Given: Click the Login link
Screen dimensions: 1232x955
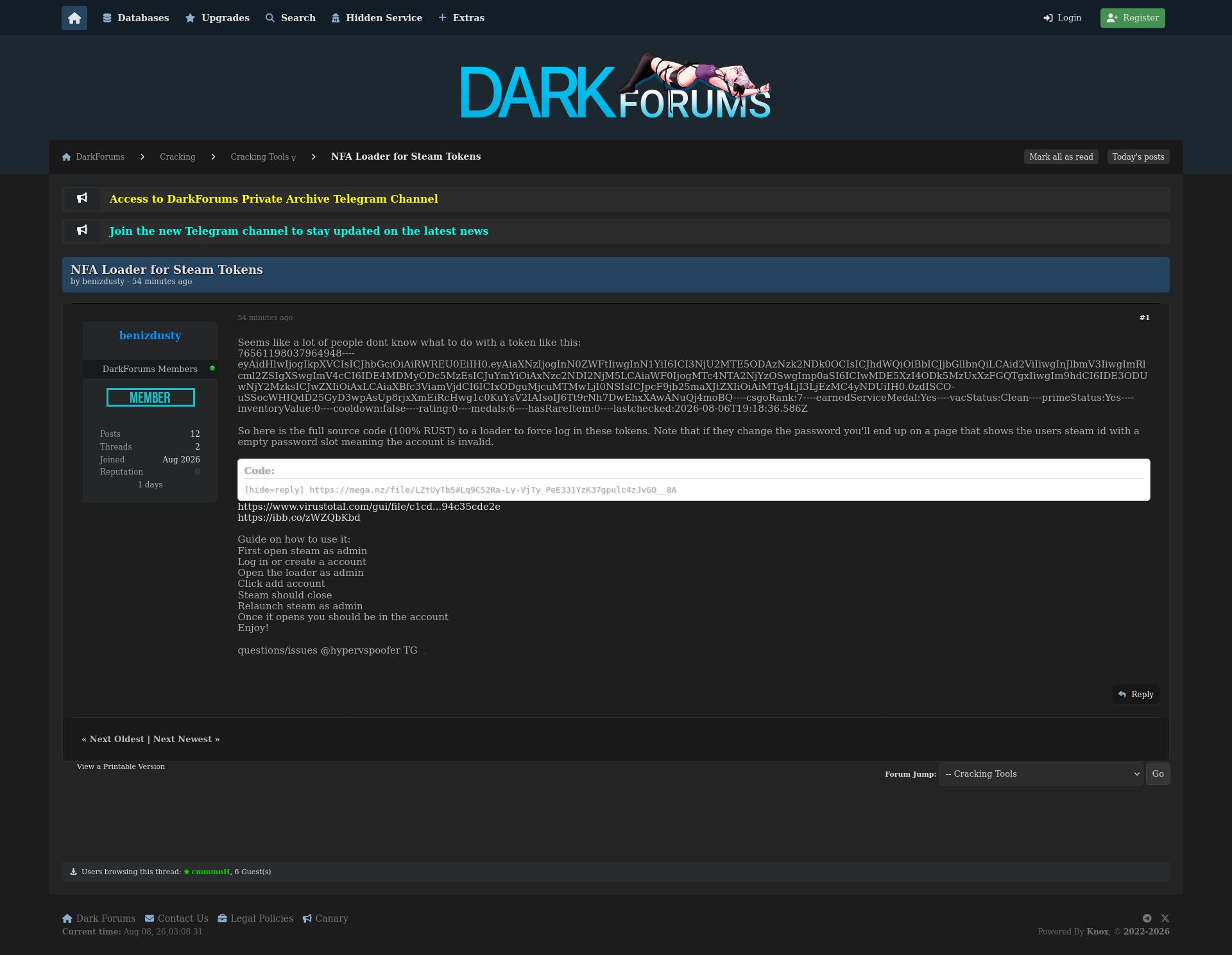Looking at the screenshot, I should (1063, 18).
